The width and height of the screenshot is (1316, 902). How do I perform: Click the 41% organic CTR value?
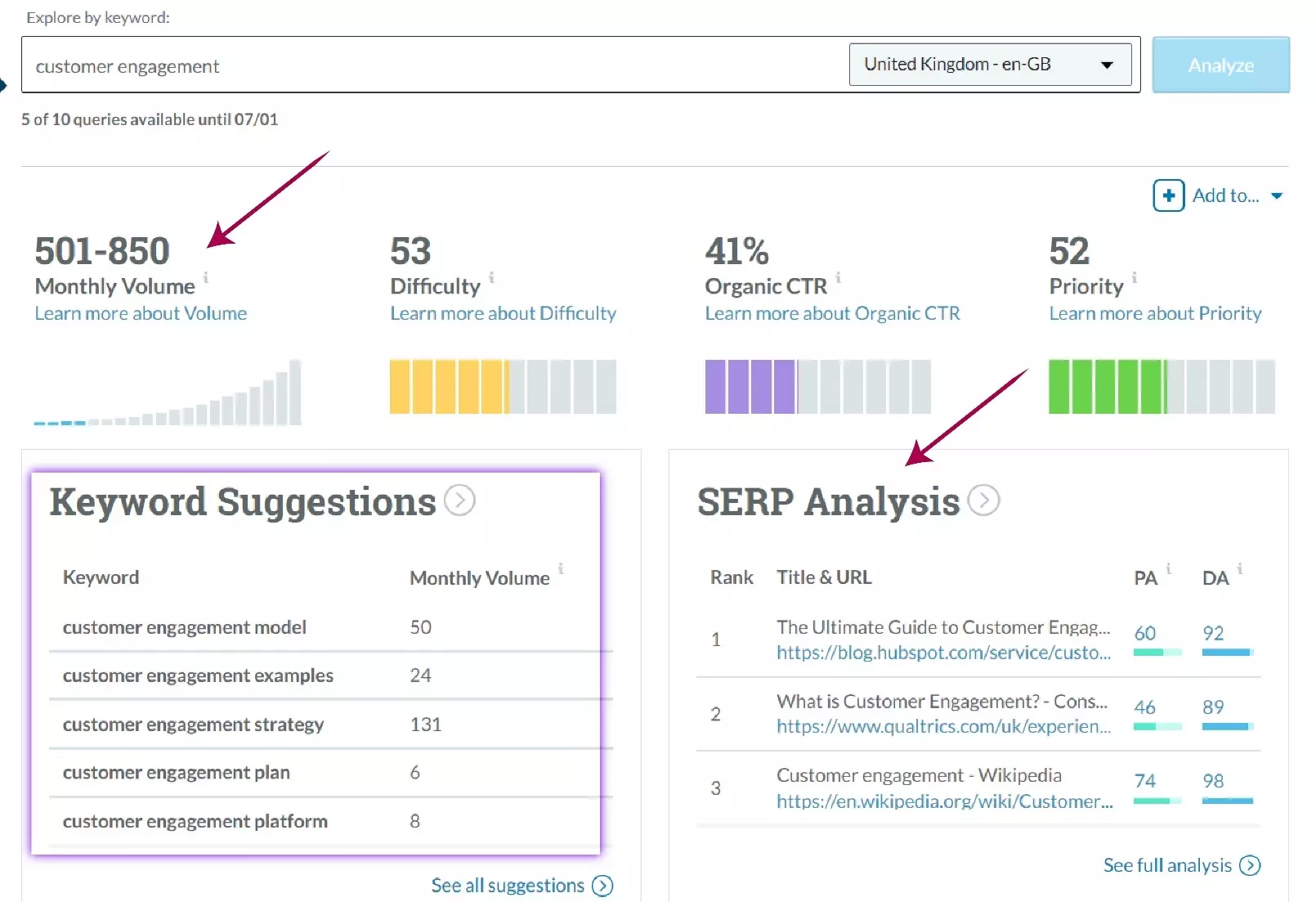736,251
